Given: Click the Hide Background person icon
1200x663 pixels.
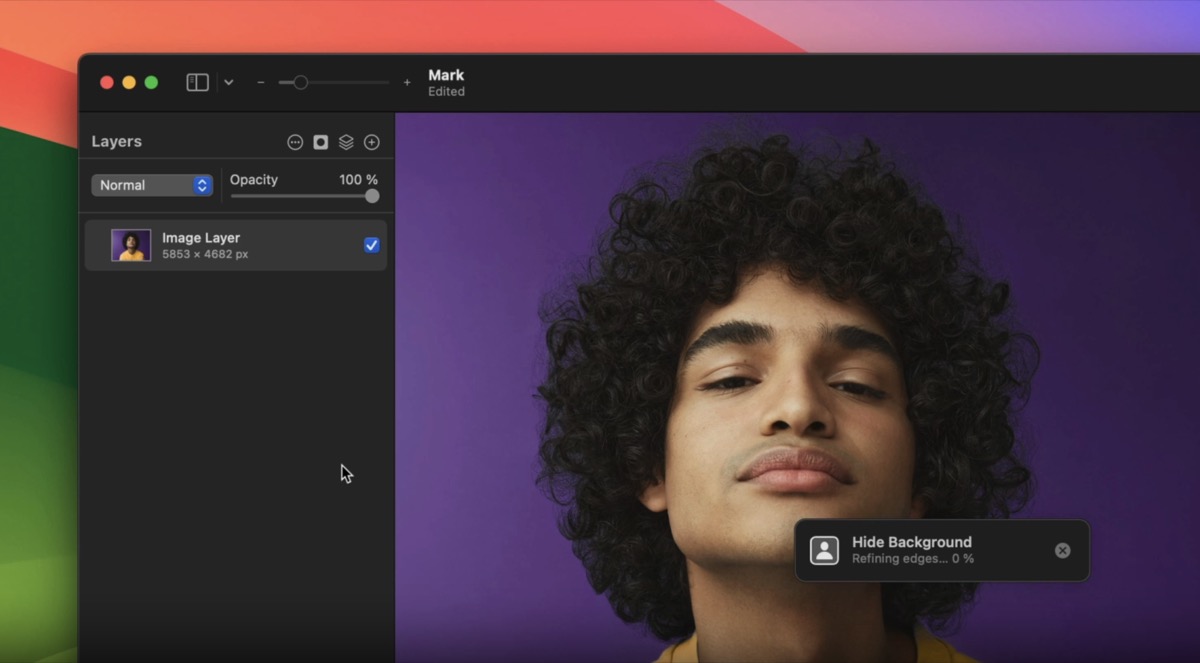Looking at the screenshot, I should click(x=824, y=550).
